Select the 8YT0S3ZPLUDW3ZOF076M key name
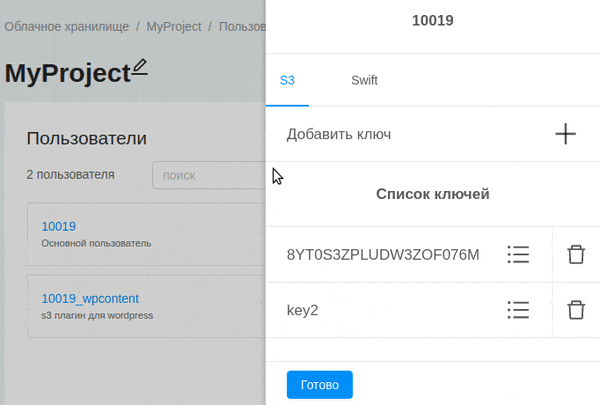 pyautogui.click(x=383, y=255)
